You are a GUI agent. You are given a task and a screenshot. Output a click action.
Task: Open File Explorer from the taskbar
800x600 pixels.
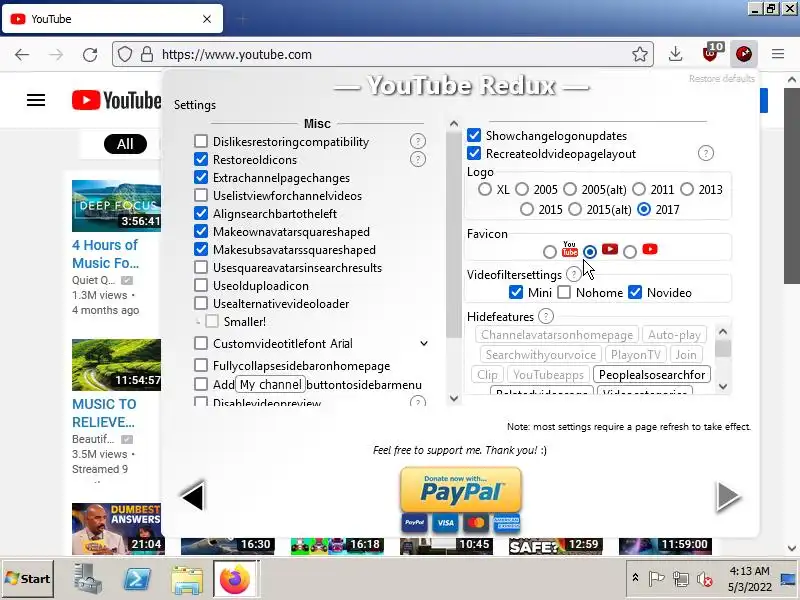[x=187, y=579]
